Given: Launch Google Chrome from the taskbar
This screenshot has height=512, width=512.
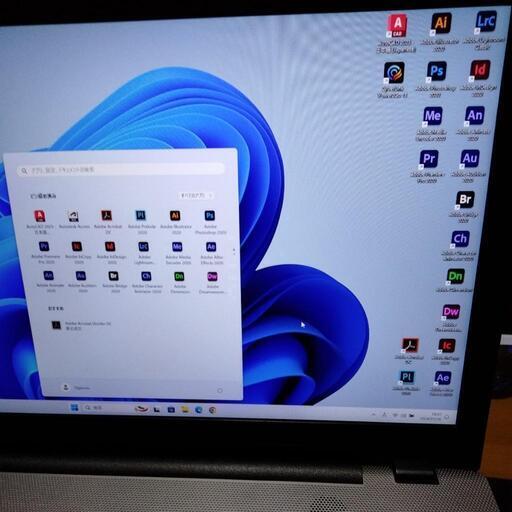Looking at the screenshot, I should coord(212,410).
